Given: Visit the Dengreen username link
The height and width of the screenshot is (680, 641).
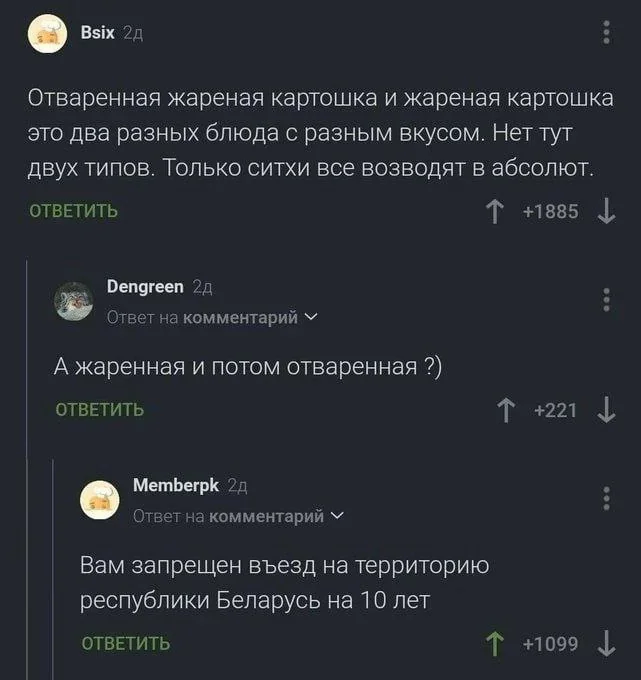Looking at the screenshot, I should [x=145, y=287].
